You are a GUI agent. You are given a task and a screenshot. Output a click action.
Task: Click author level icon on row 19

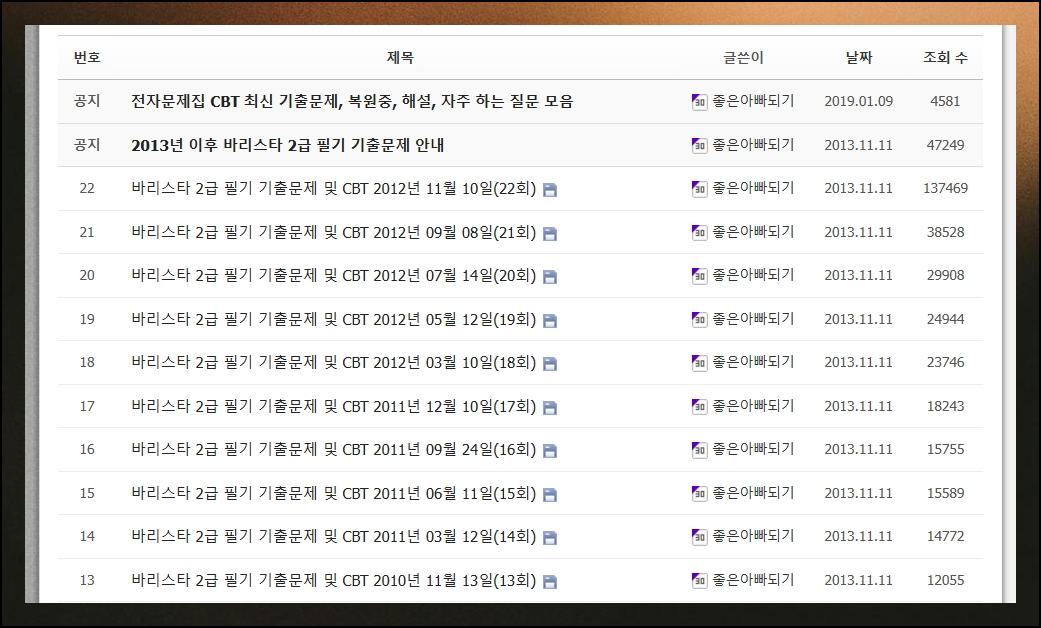coord(699,319)
